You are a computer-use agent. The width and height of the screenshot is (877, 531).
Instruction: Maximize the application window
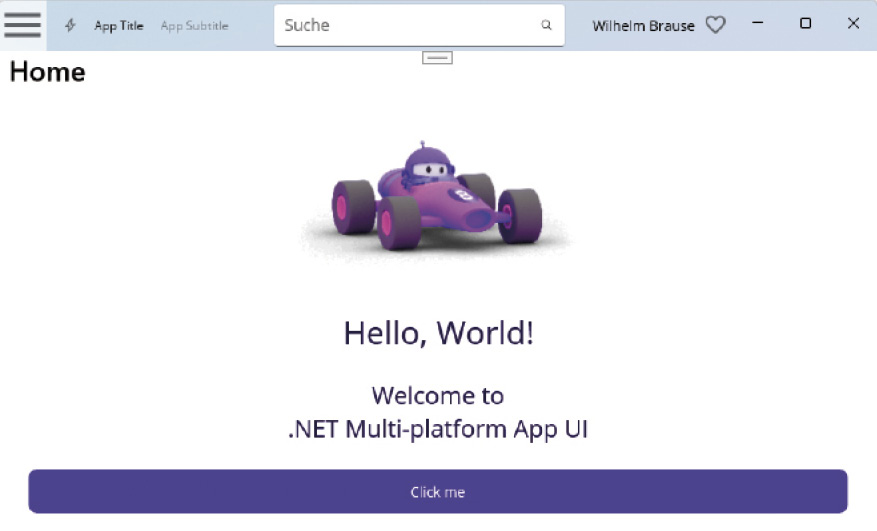pos(805,23)
